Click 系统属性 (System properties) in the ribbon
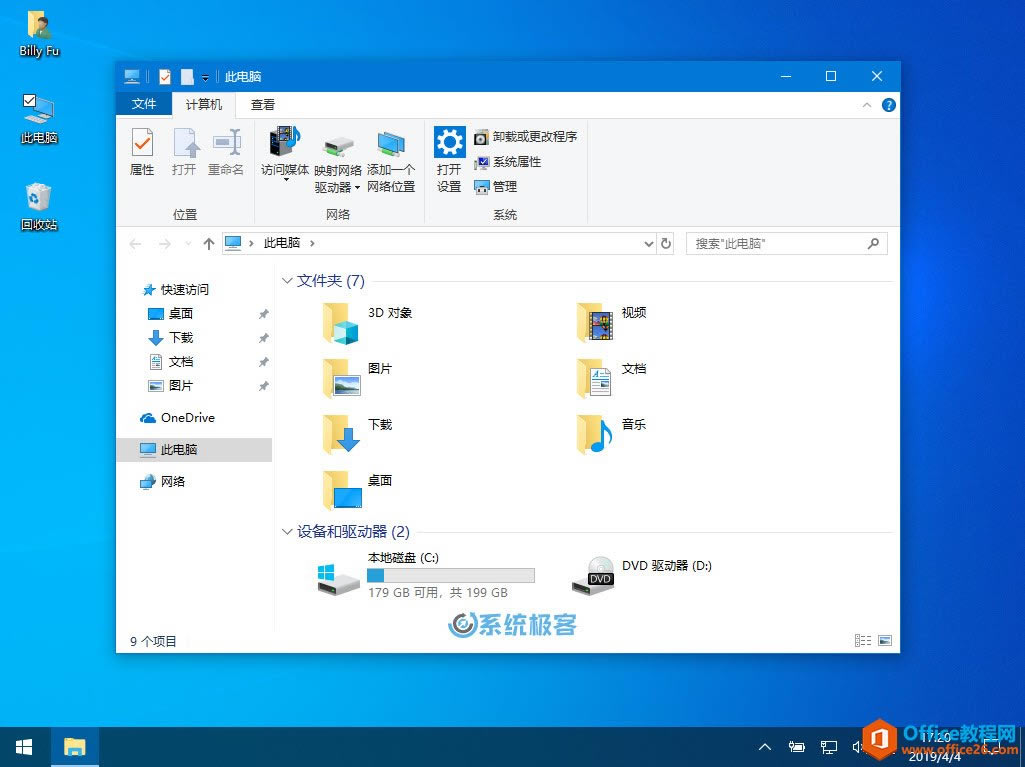The image size is (1025, 767). tap(507, 162)
